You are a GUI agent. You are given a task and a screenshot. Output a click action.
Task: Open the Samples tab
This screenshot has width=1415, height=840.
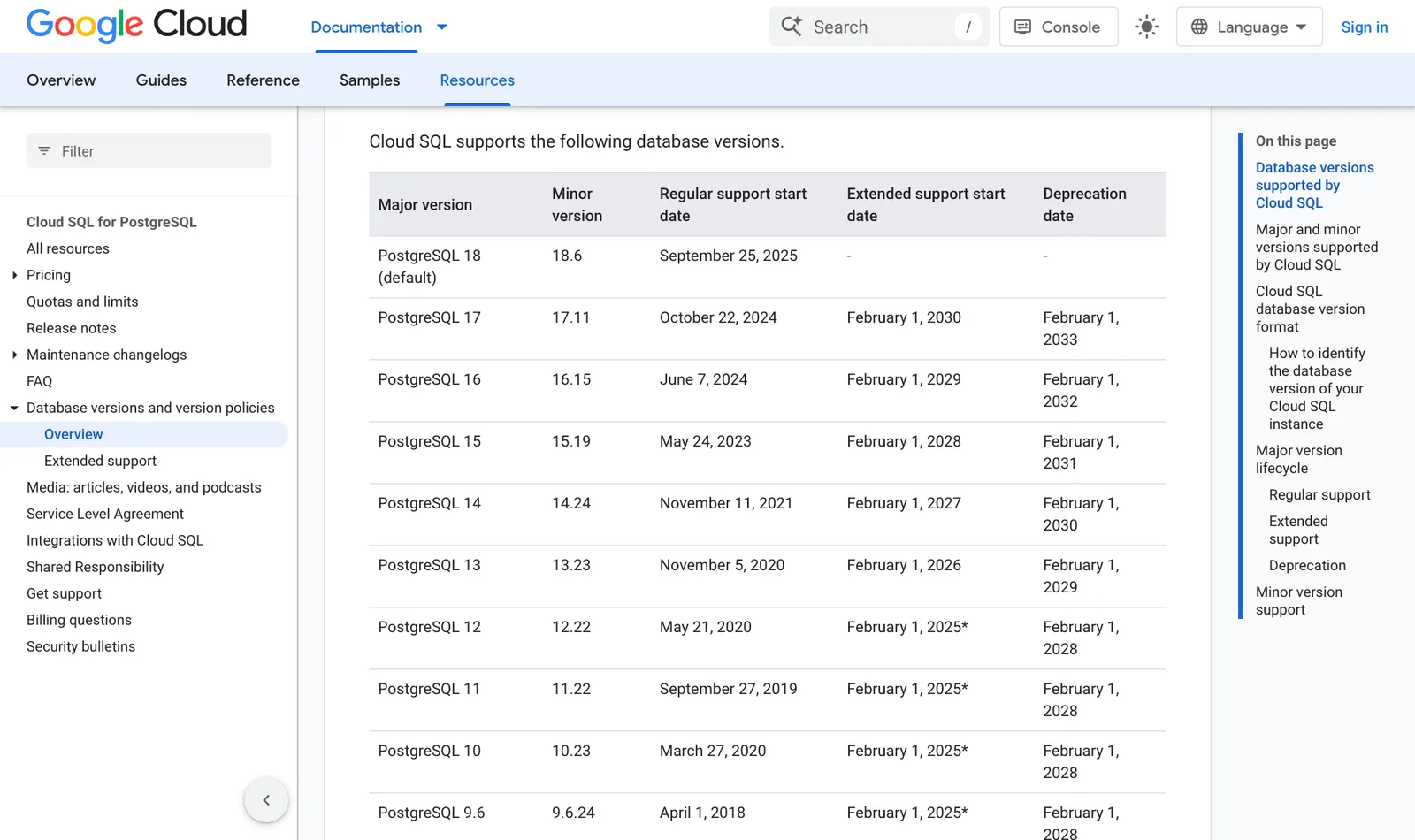[370, 80]
